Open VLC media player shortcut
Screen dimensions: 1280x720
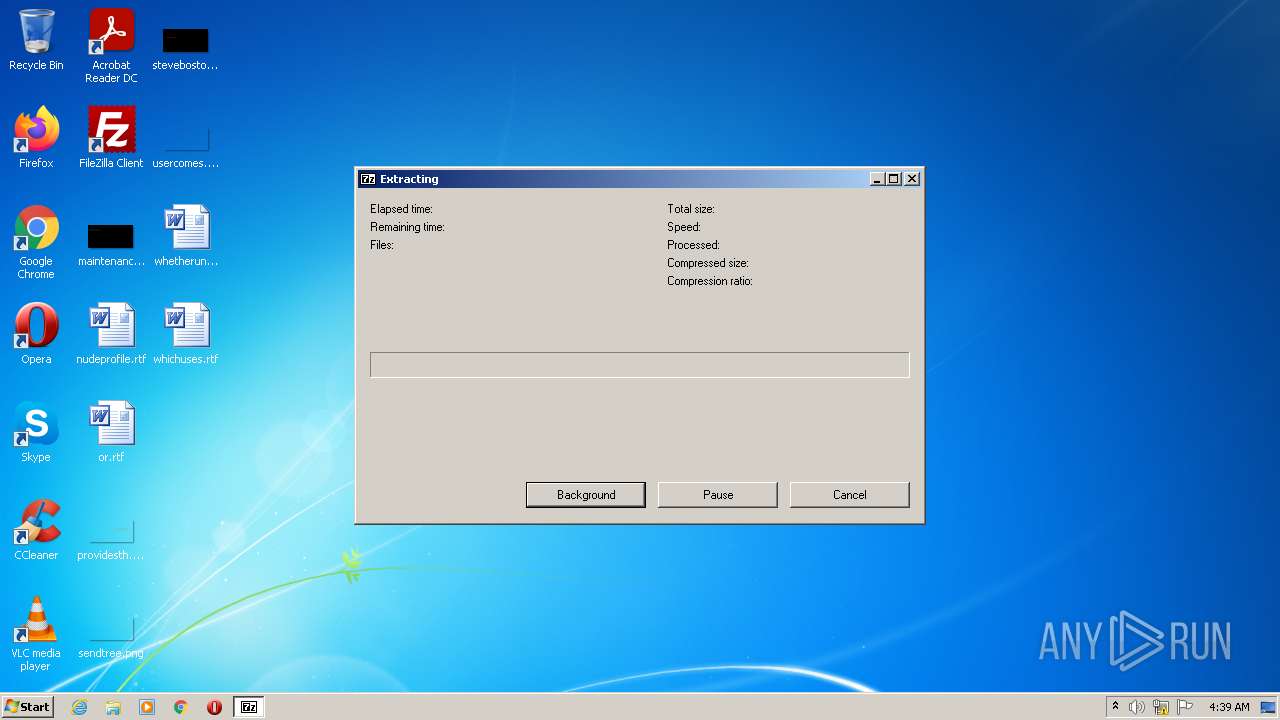coord(36,634)
